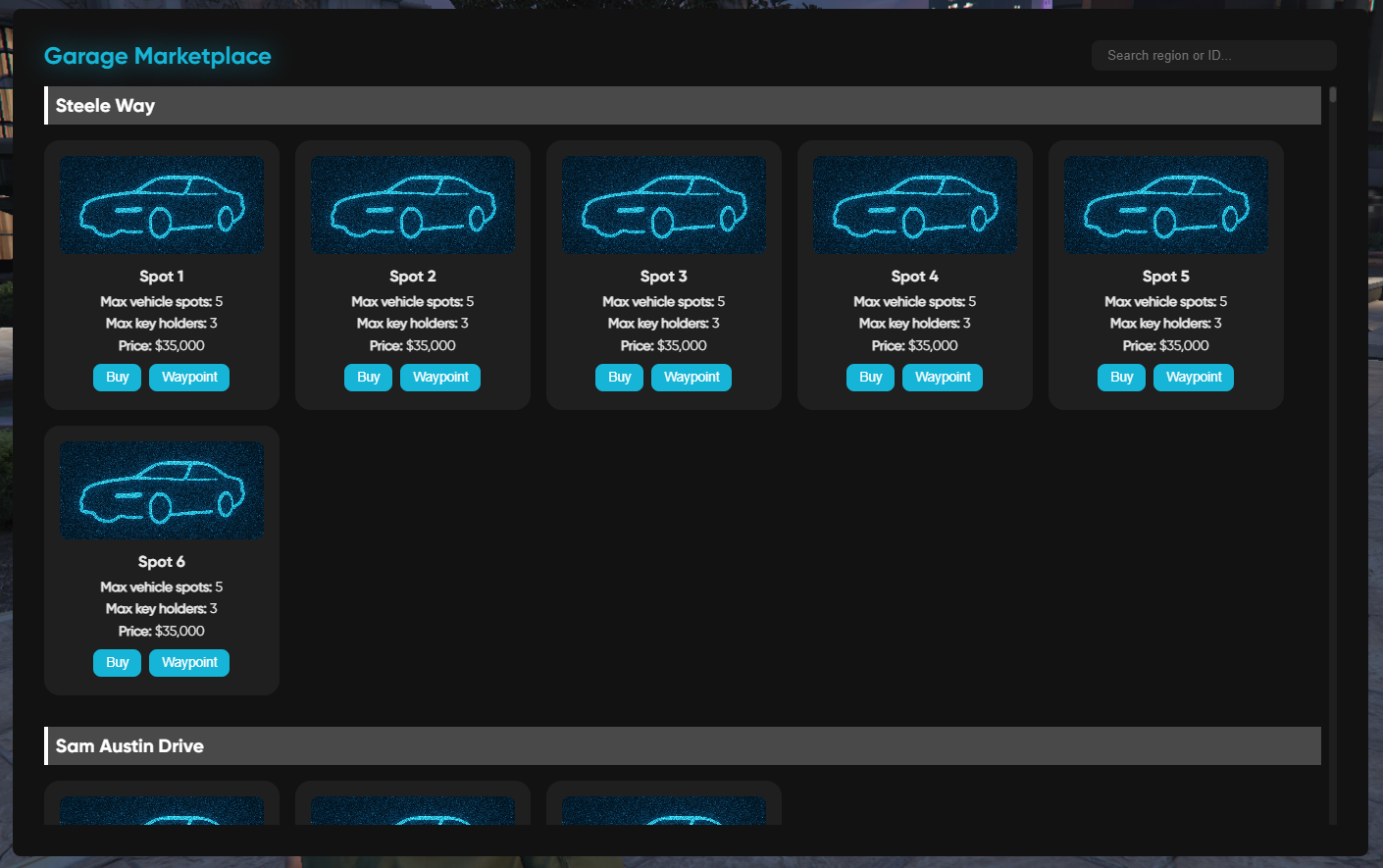Buy the Spot 2 garage
1383x868 pixels.
[x=368, y=377]
